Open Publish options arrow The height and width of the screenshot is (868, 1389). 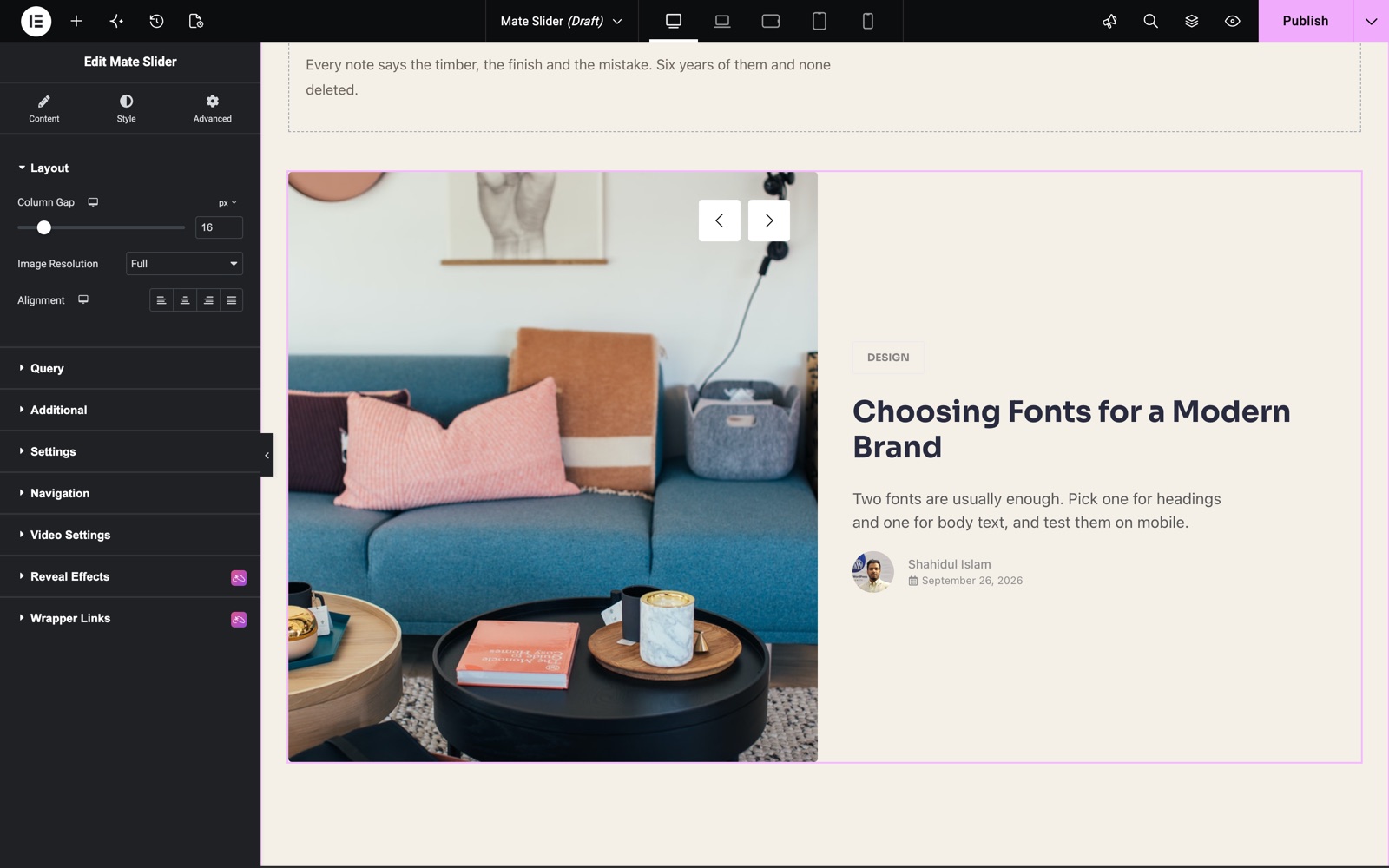[x=1371, y=21]
